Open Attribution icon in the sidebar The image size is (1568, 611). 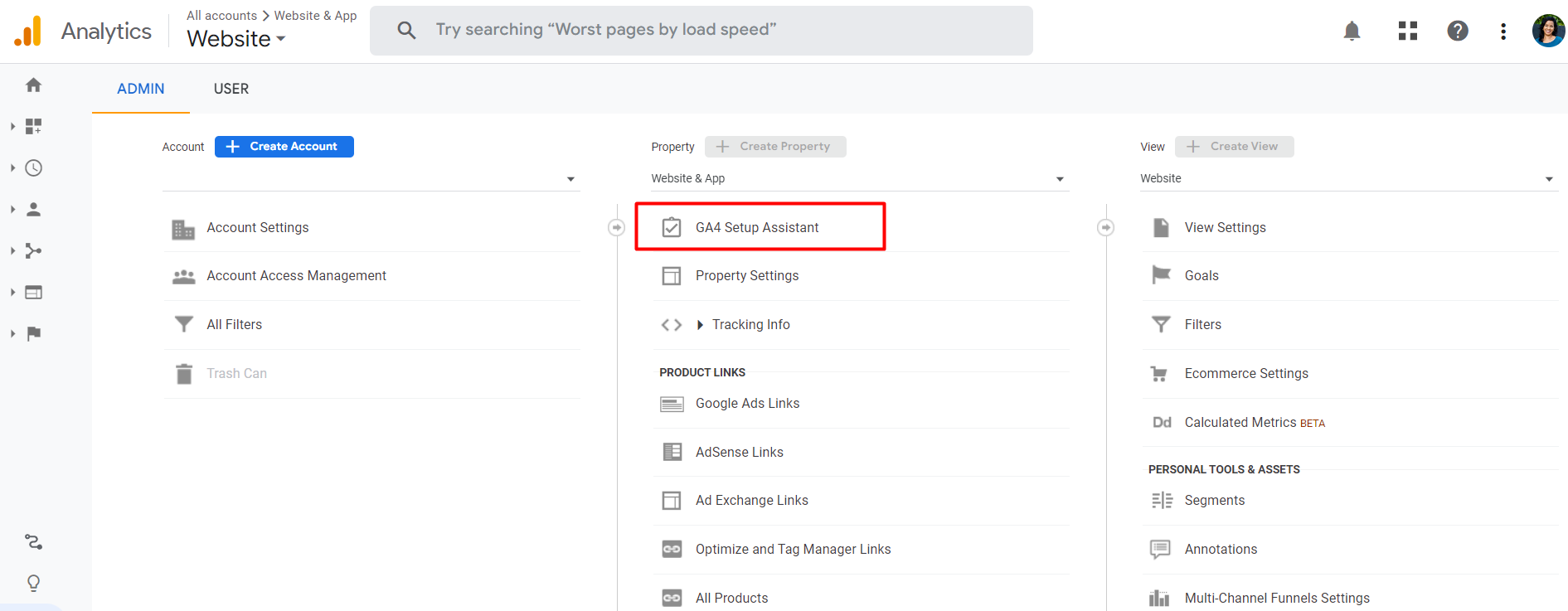pos(33,541)
